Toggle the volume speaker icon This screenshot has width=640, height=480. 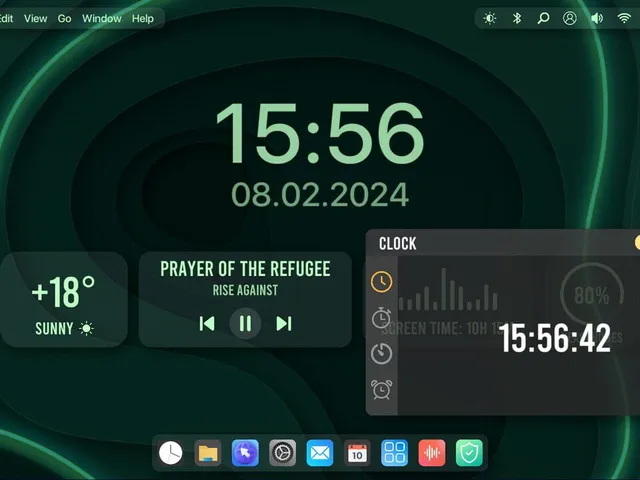(597, 18)
